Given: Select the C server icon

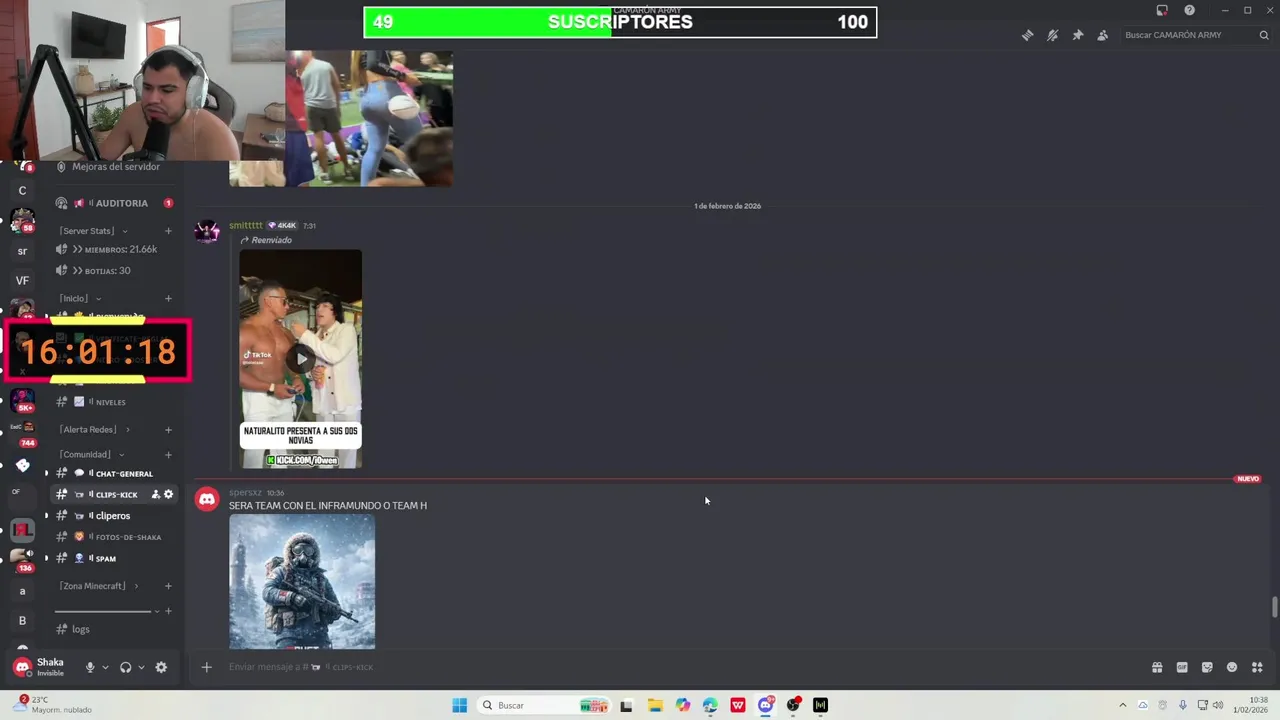Looking at the screenshot, I should [x=22, y=190].
